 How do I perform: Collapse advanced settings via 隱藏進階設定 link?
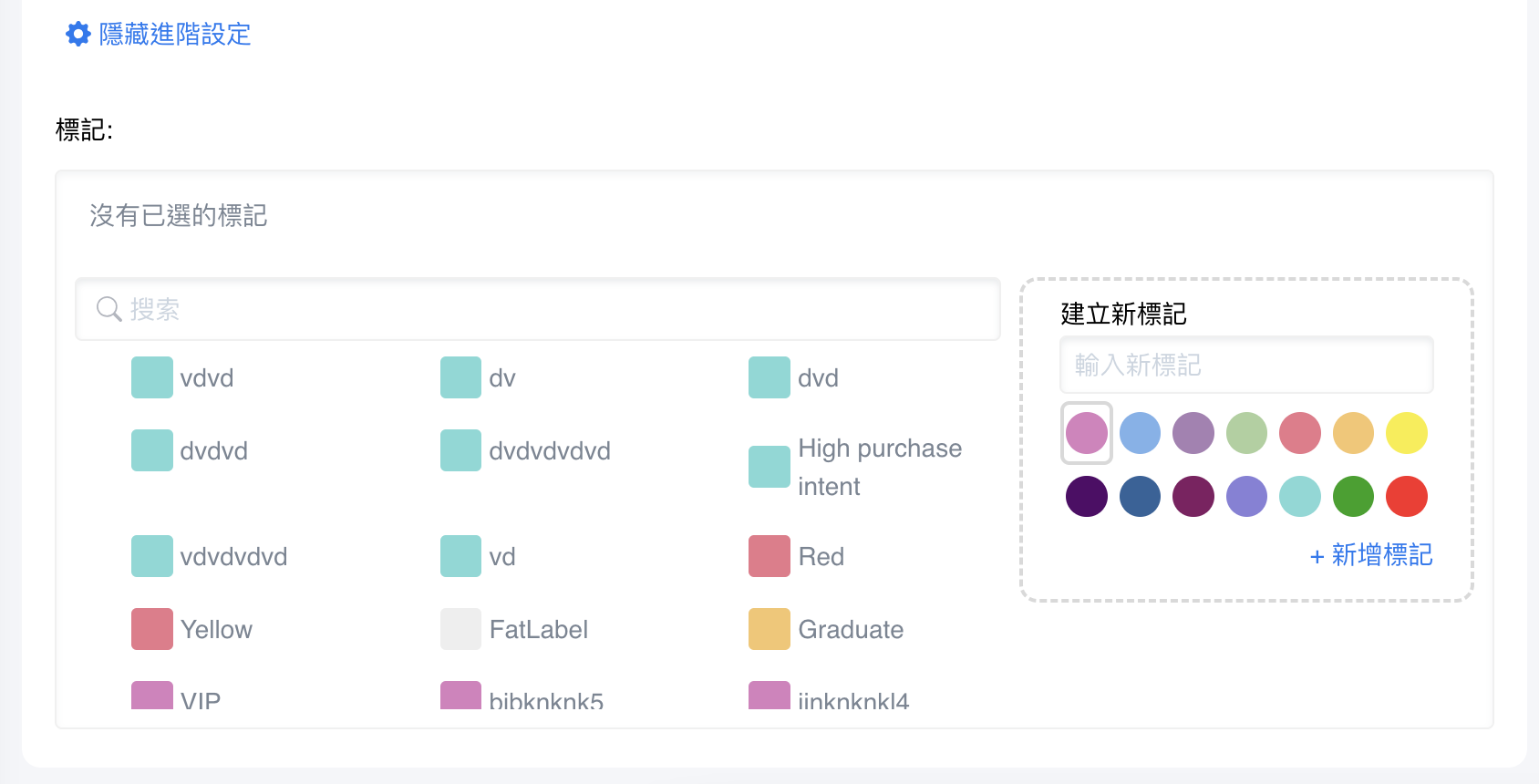(174, 35)
